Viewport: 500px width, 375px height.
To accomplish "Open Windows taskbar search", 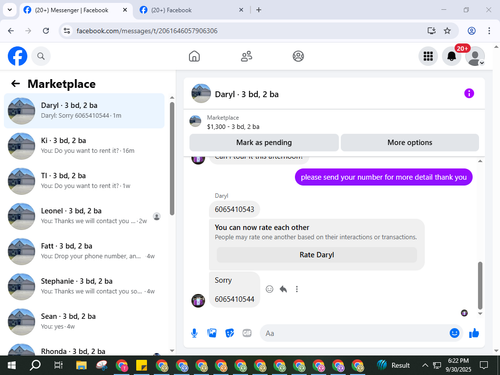I will click(x=35, y=365).
